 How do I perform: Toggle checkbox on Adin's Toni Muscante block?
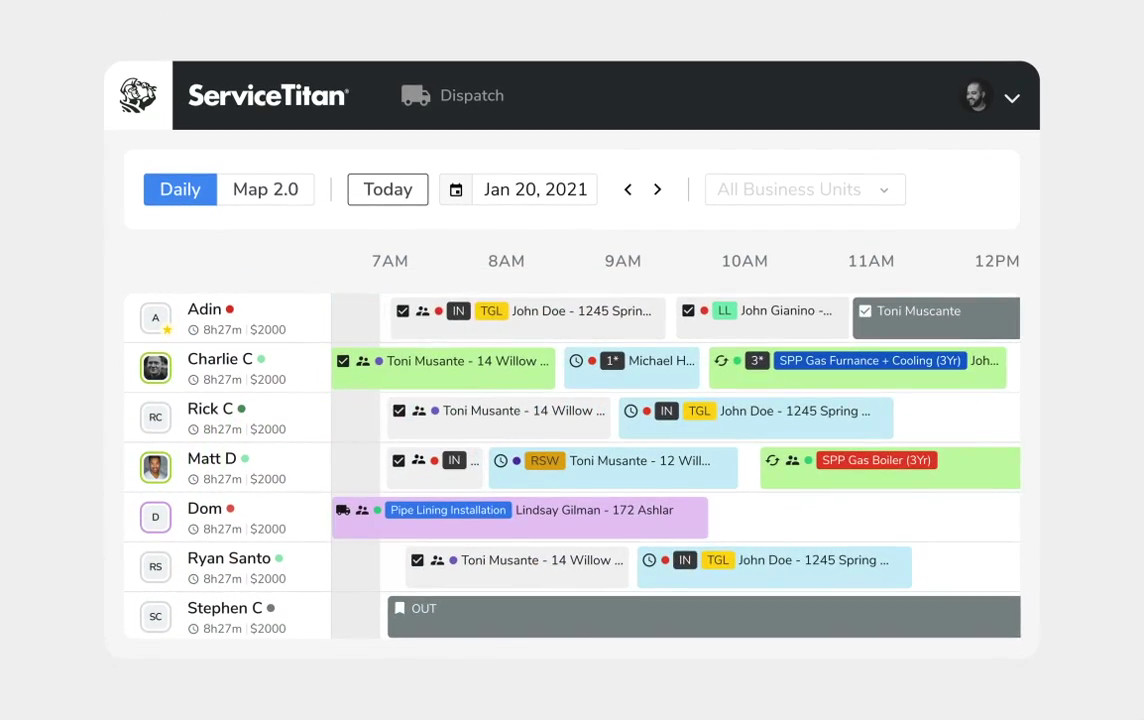coord(865,311)
